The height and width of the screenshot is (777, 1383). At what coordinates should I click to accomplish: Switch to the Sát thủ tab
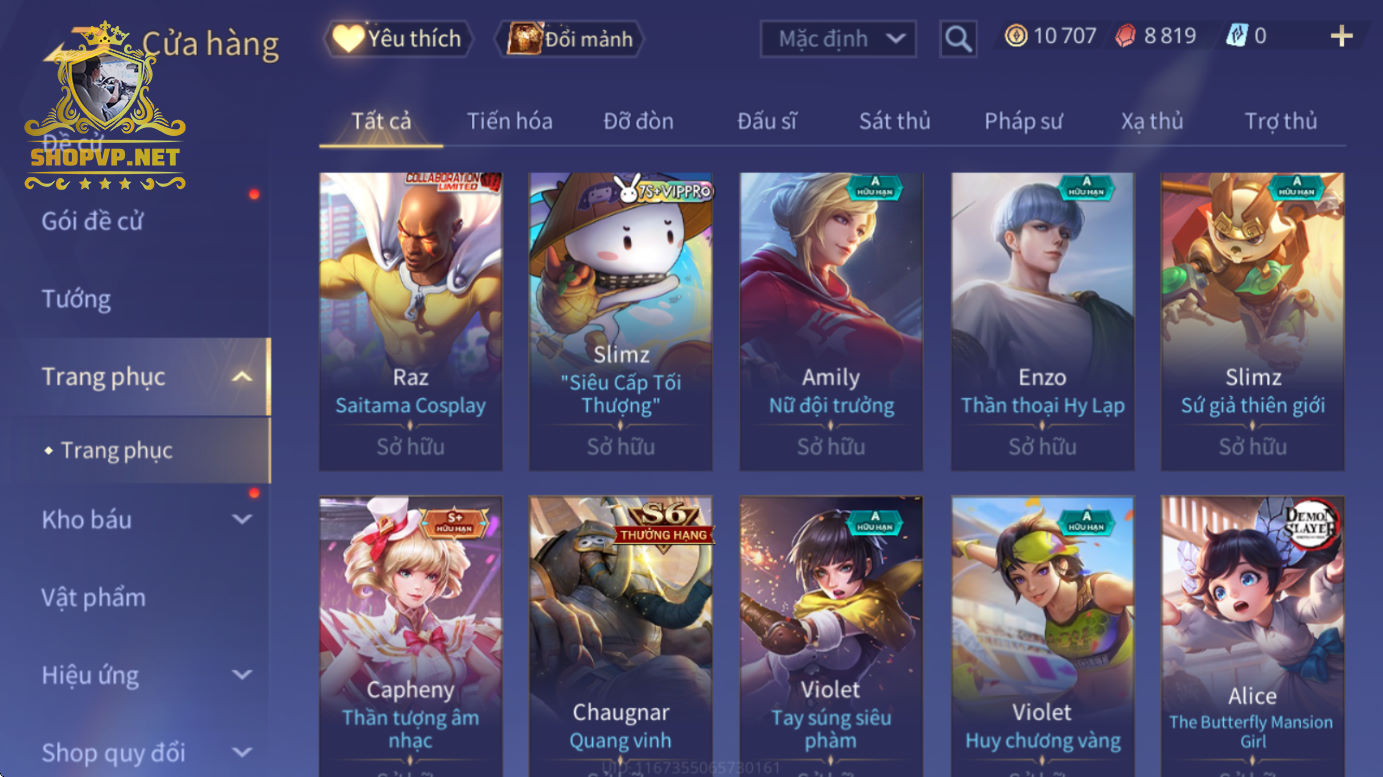point(894,121)
